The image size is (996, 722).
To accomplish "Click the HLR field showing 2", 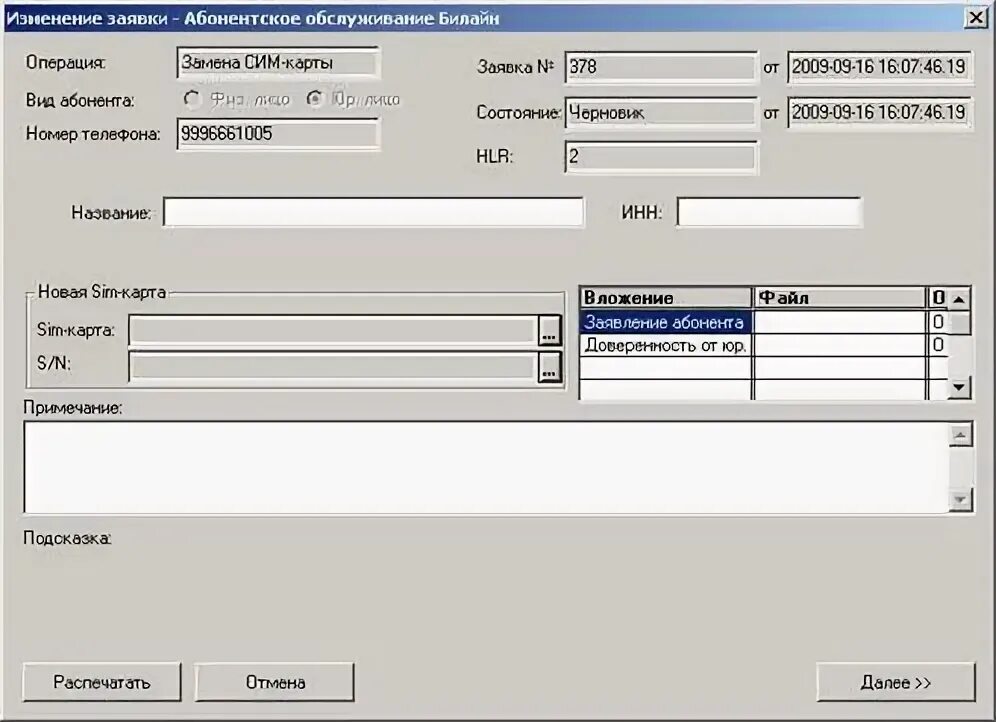I will pos(661,157).
